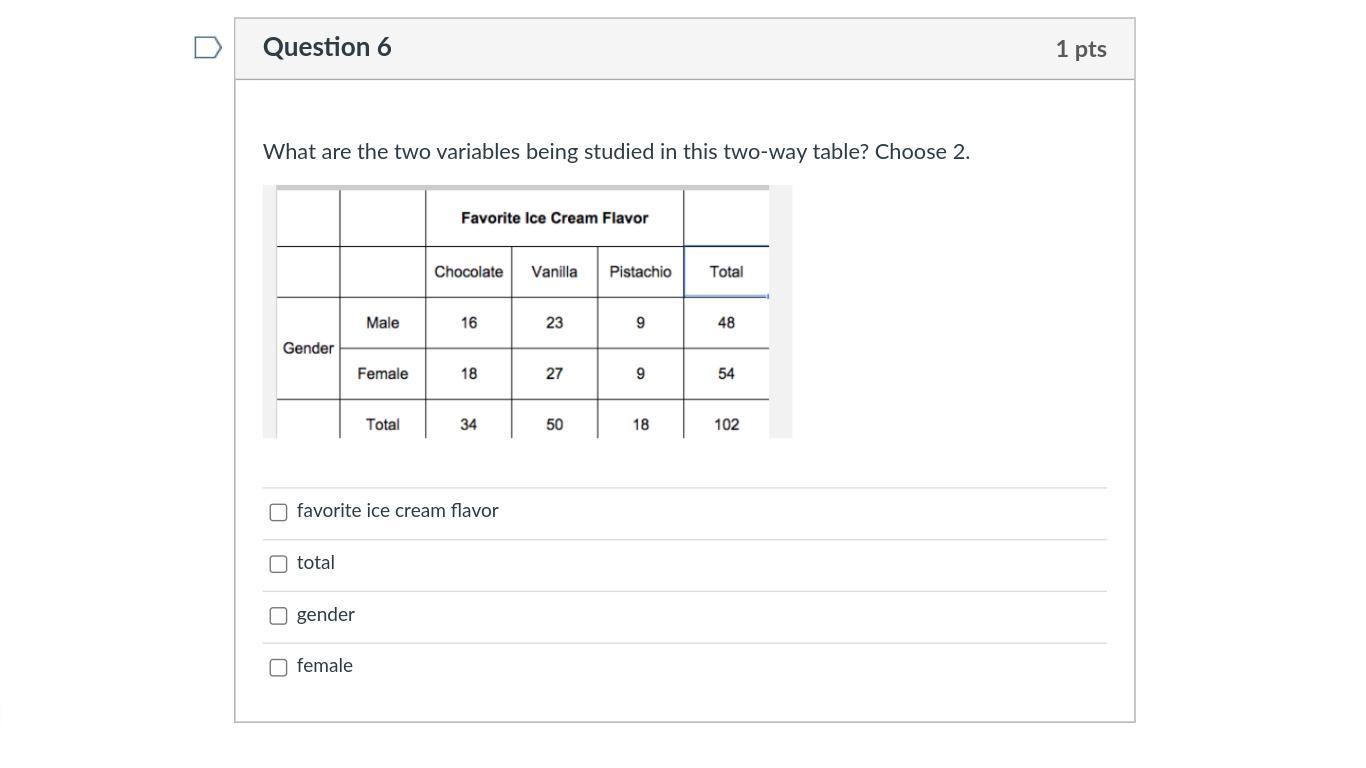Flag Question 6 for review

[x=207, y=48]
